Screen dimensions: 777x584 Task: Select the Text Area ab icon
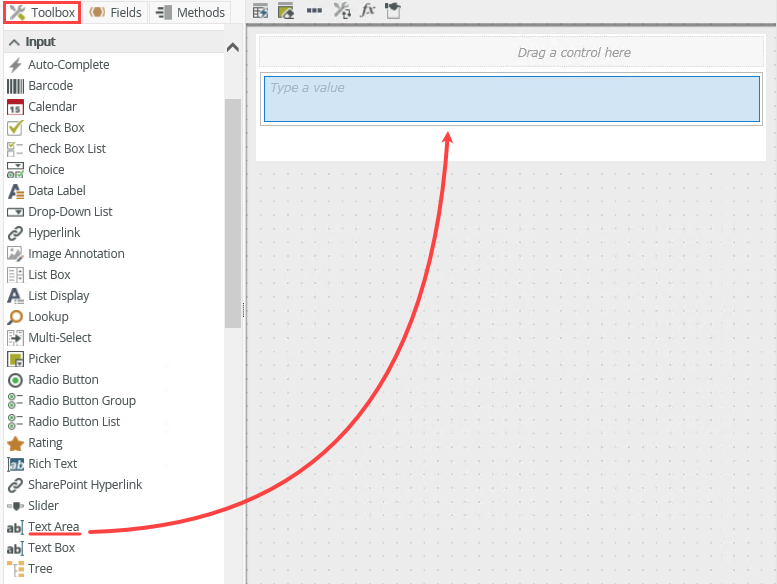click(x=15, y=528)
